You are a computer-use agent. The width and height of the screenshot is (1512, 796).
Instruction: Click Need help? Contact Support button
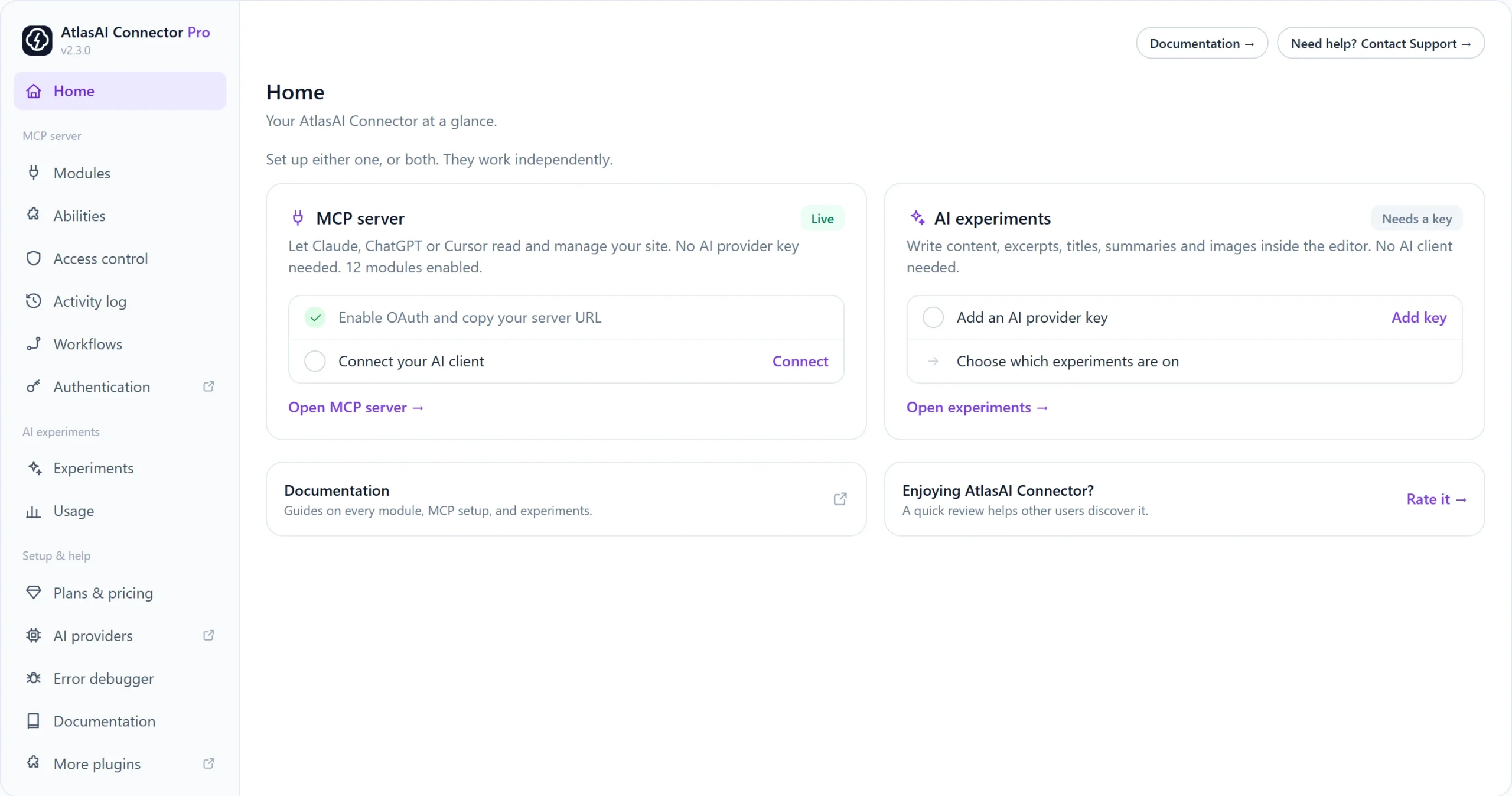(x=1380, y=43)
